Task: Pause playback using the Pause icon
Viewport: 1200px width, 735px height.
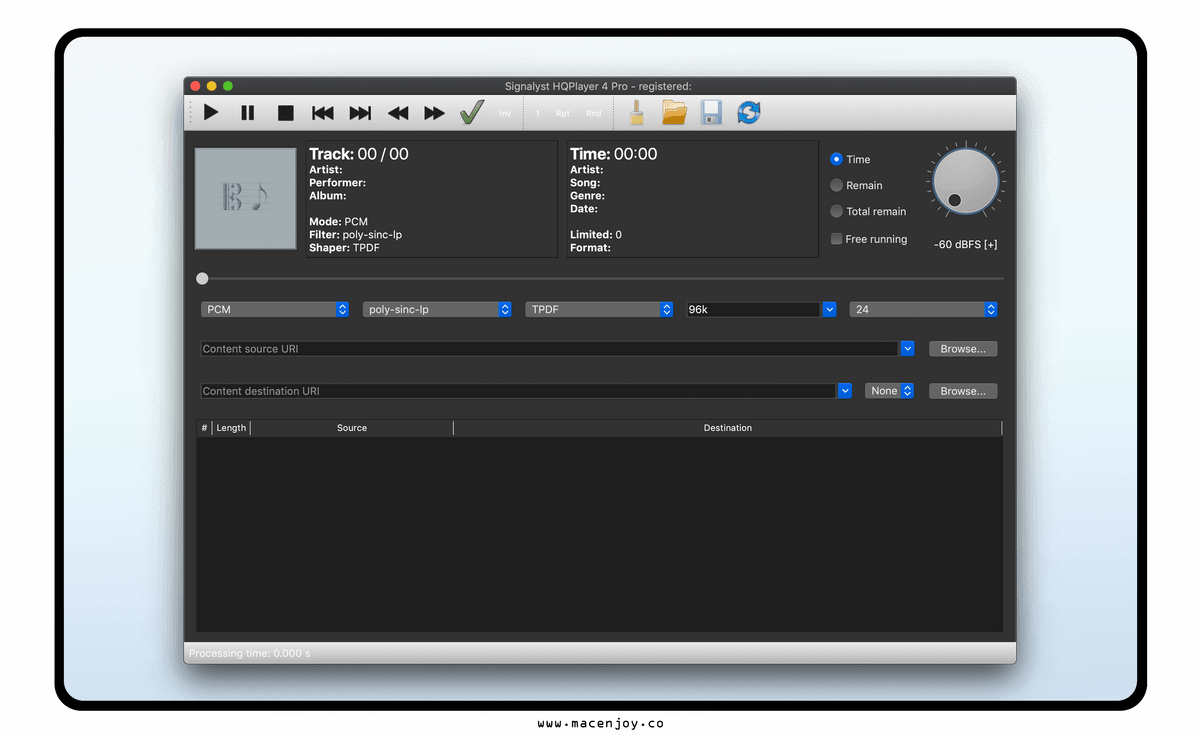Action: pos(248,113)
